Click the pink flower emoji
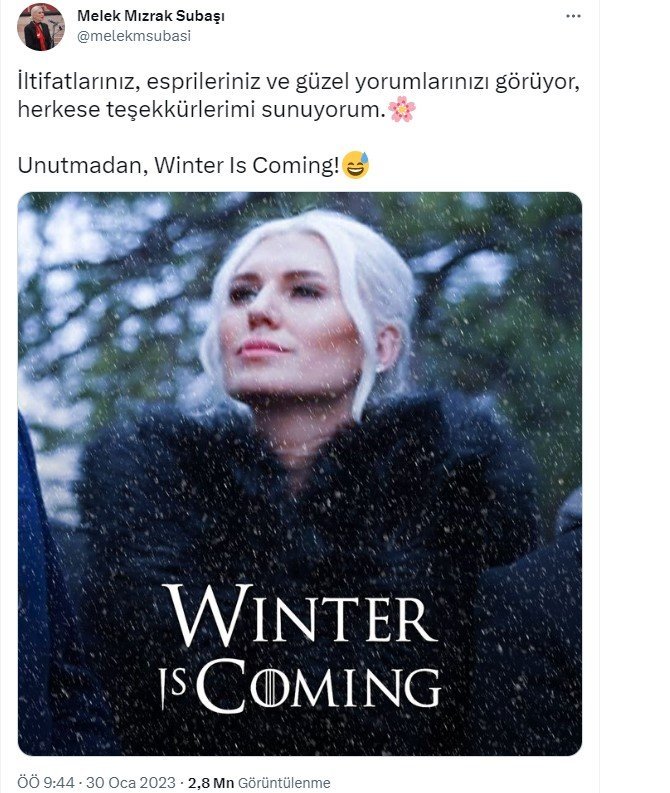 [402, 109]
